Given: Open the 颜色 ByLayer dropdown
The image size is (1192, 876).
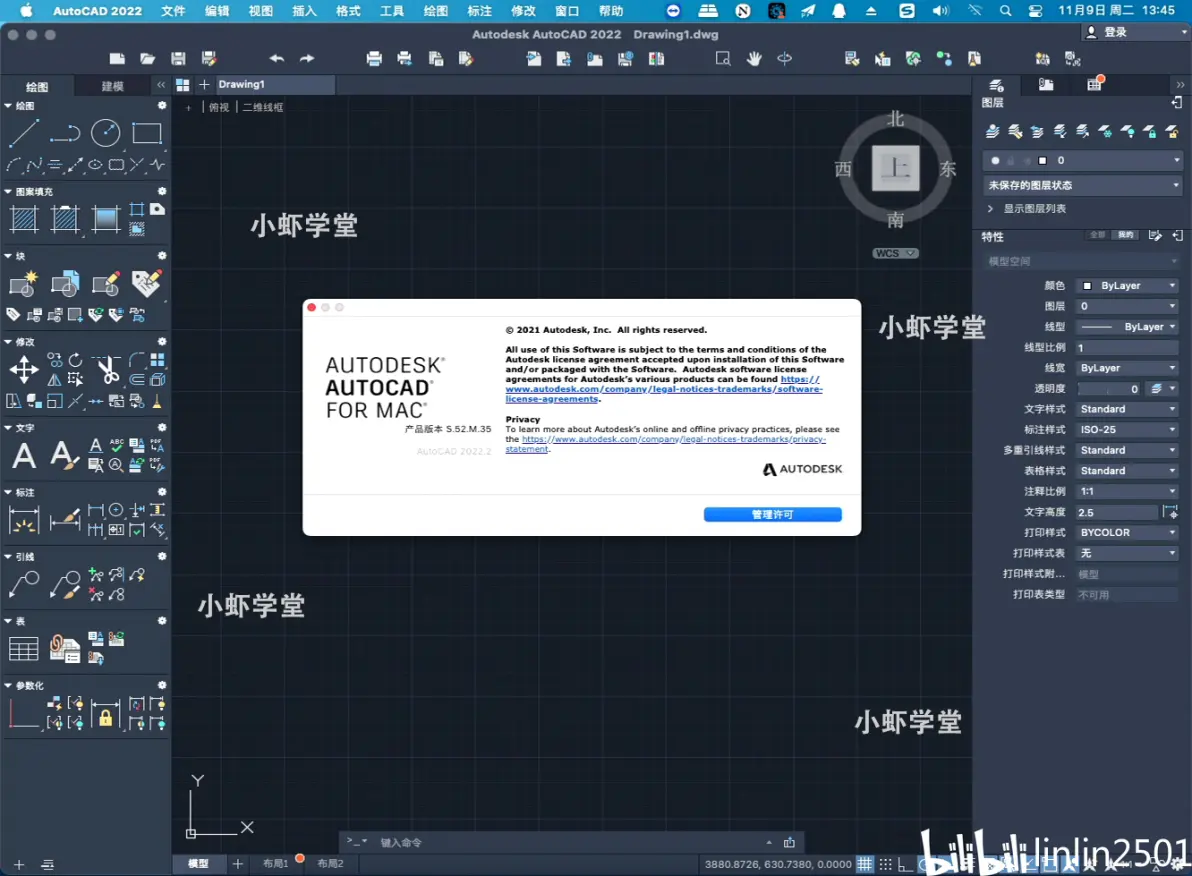Looking at the screenshot, I should [1127, 286].
